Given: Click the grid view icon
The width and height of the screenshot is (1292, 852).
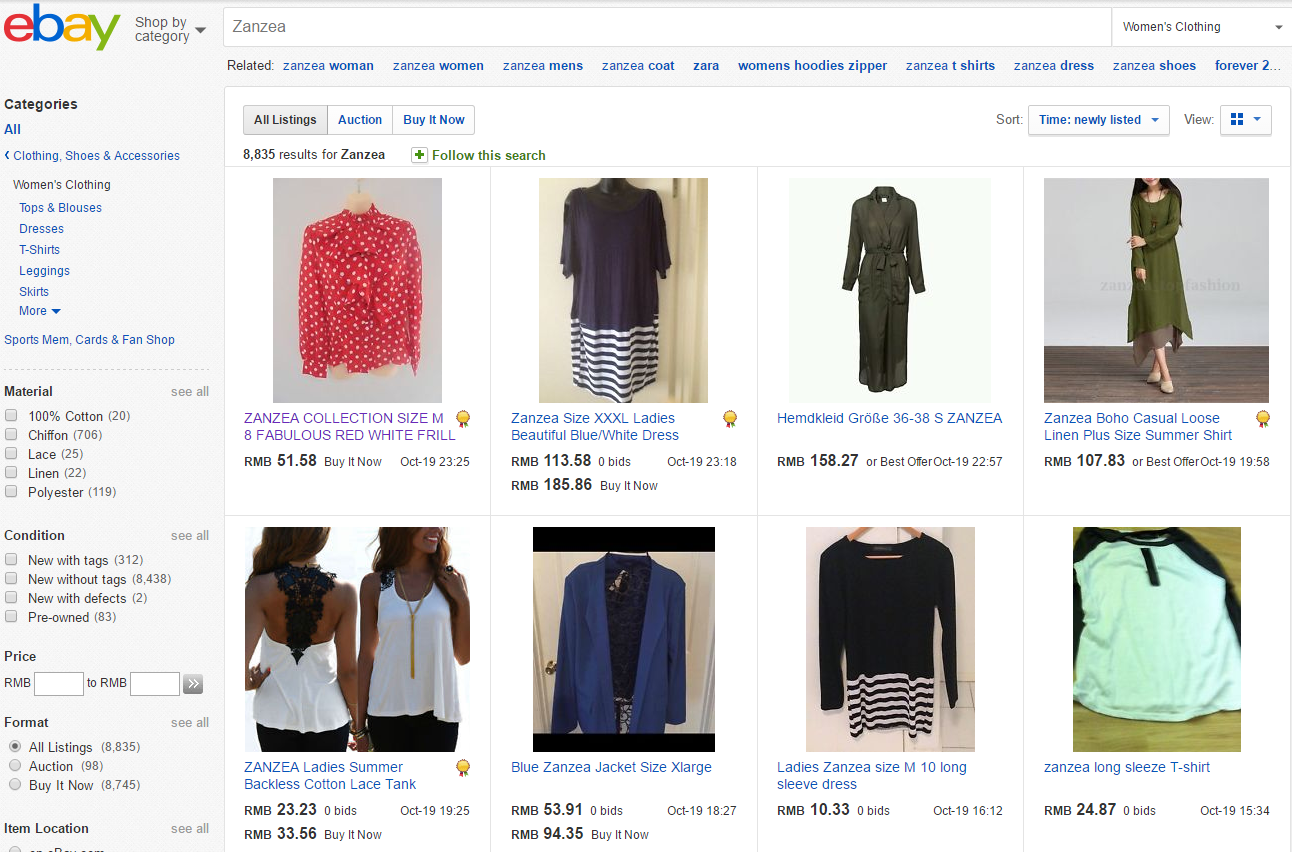Looking at the screenshot, I should 1237,120.
